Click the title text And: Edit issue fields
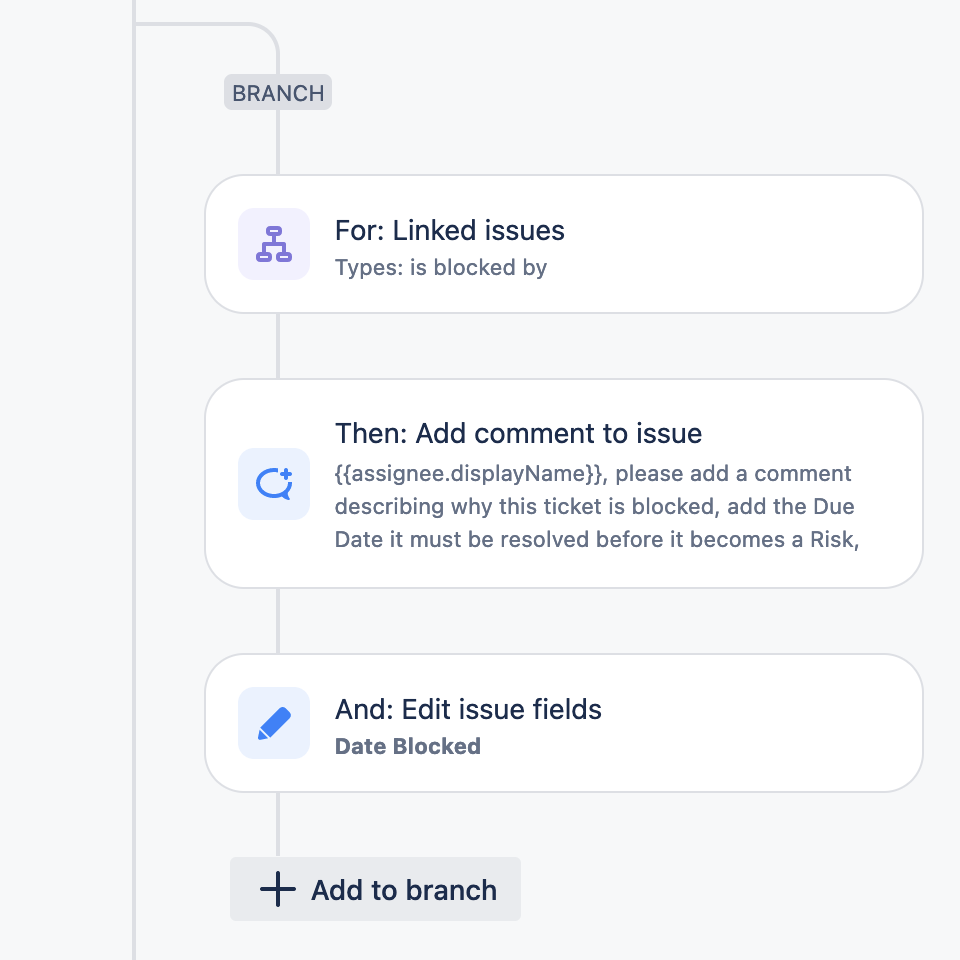 pyautogui.click(x=468, y=709)
